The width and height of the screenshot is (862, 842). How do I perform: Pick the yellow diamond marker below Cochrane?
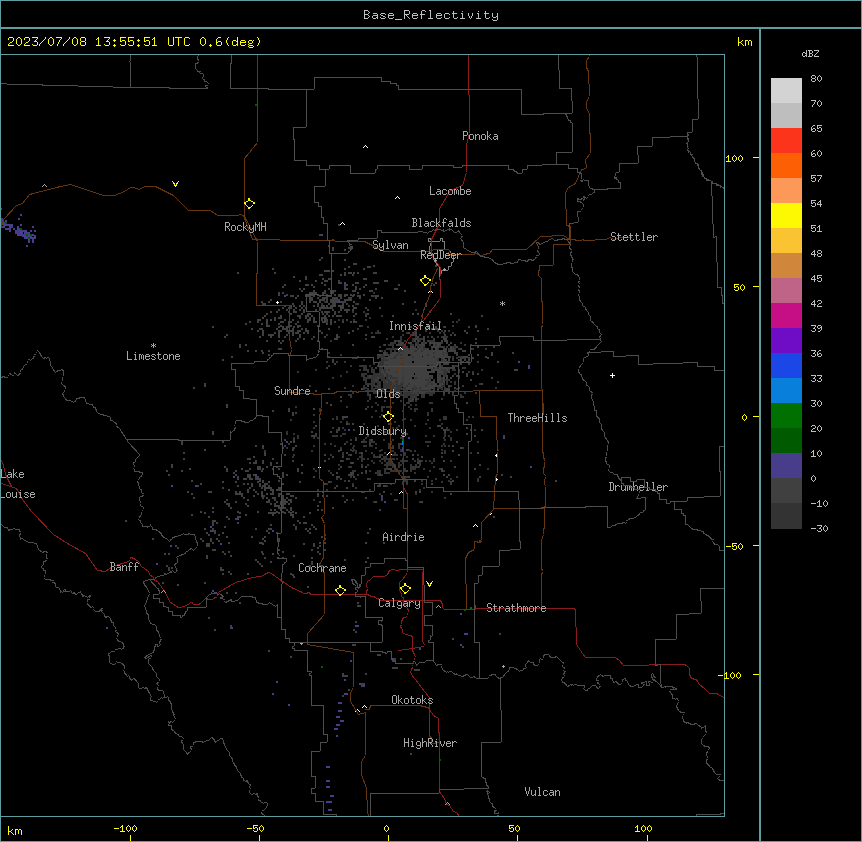pyautogui.click(x=341, y=591)
